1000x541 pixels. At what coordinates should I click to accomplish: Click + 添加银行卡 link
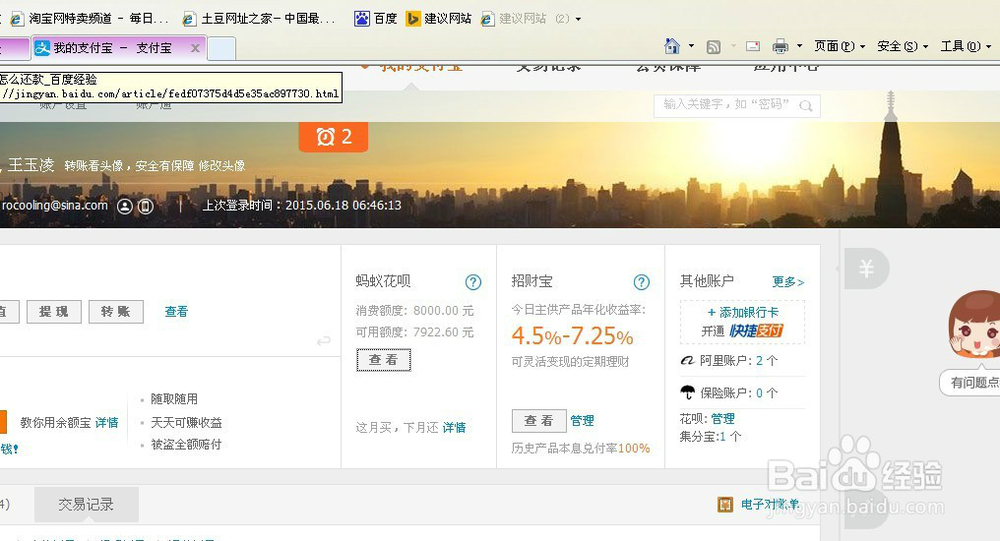tap(743, 313)
